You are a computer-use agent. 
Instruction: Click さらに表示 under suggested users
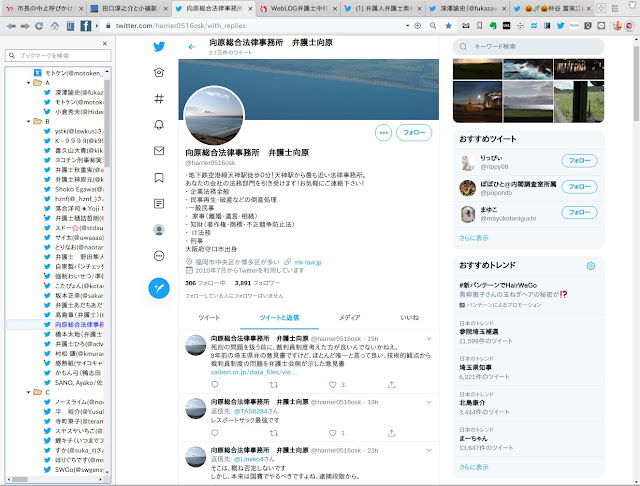[x=473, y=238]
